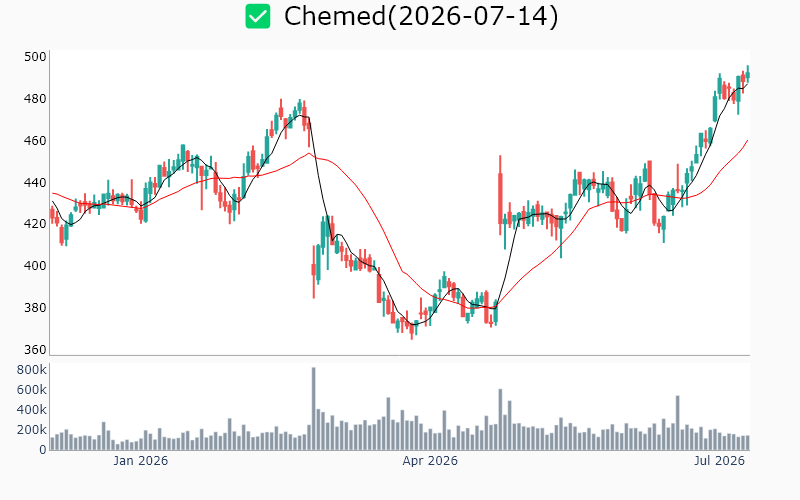Image resolution: width=800 pixels, height=500 pixels.
Task: Click the 200k volume axis label
Action: click(x=32, y=430)
